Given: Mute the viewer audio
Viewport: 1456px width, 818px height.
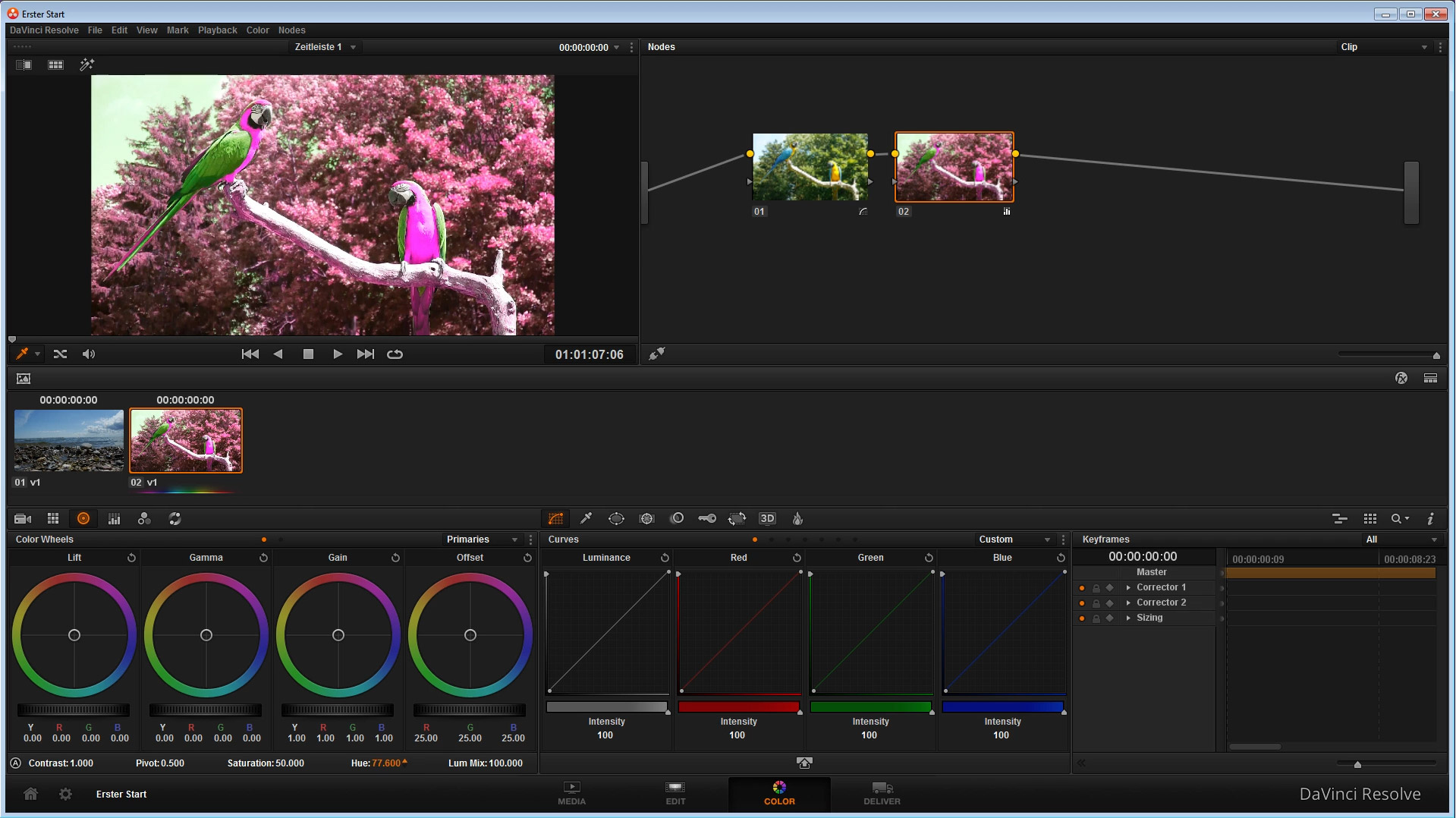Looking at the screenshot, I should click(89, 354).
